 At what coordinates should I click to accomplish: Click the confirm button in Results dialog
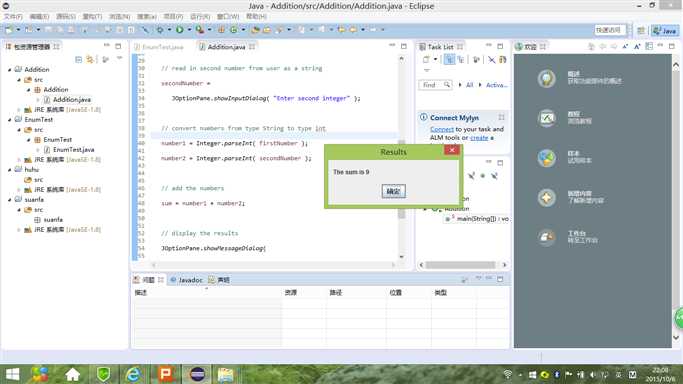coord(393,191)
